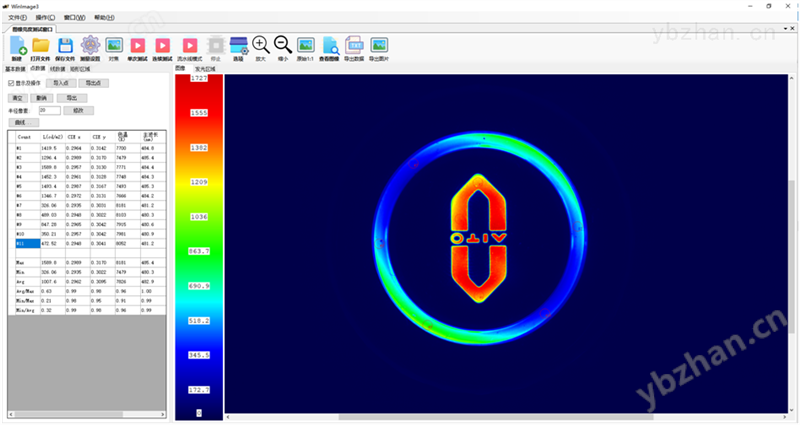Switch to Rectangle Area (矩形区域) tab
This screenshot has height=425, width=800.
point(80,69)
